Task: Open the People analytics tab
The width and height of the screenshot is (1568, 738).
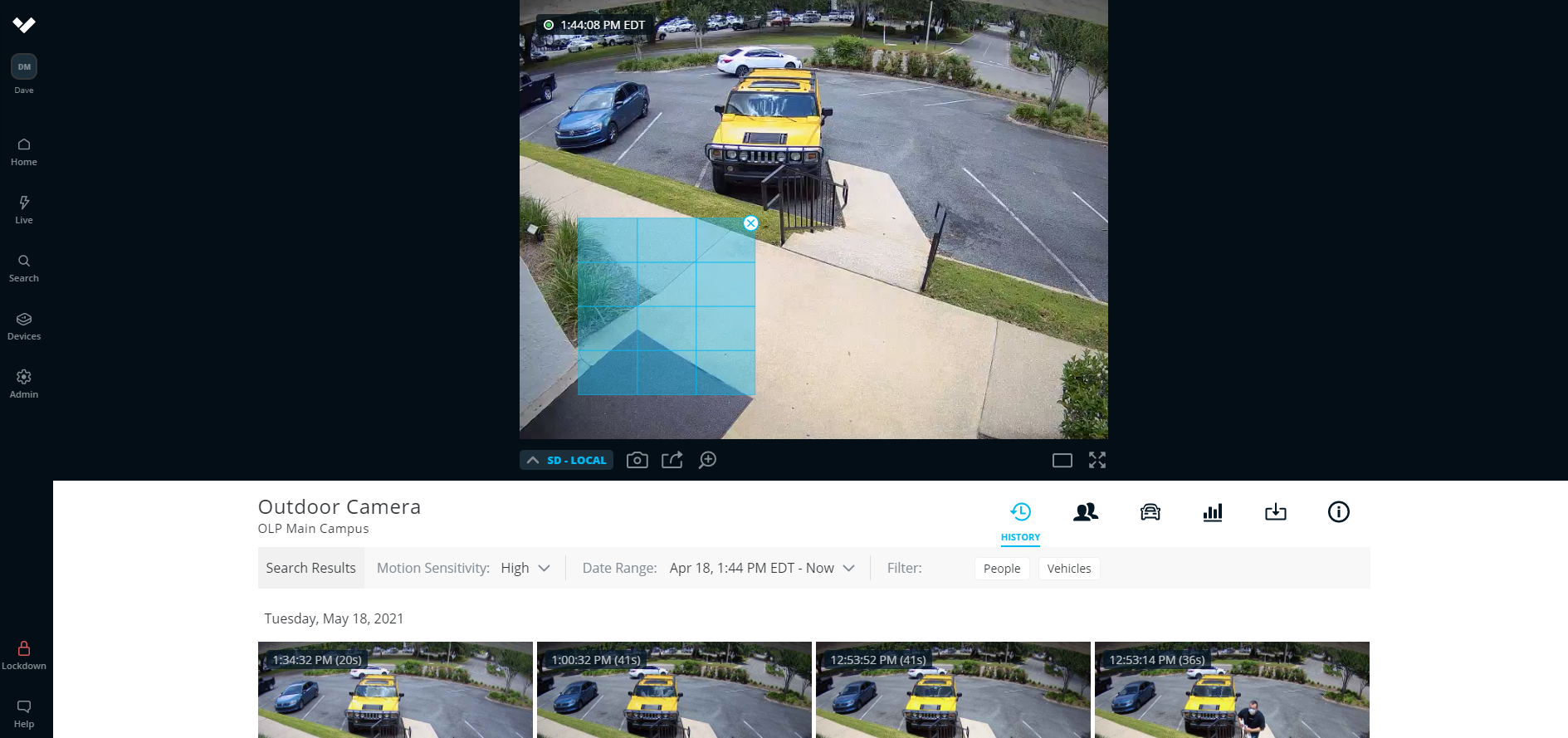Action: 1086,512
